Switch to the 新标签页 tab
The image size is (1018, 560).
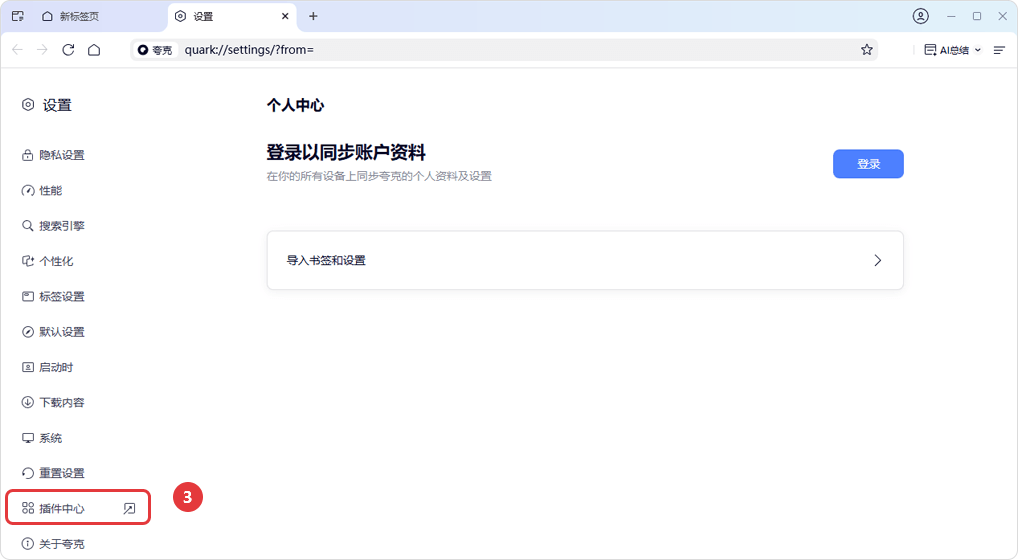(78, 16)
